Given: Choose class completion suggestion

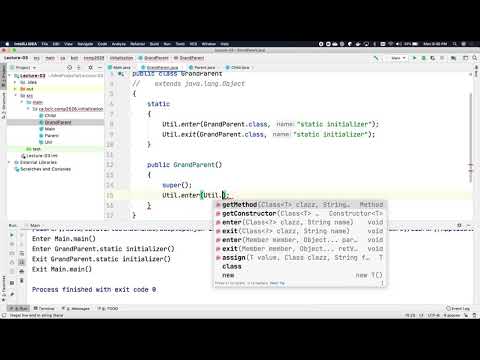Looking at the screenshot, I should (x=300, y=266).
